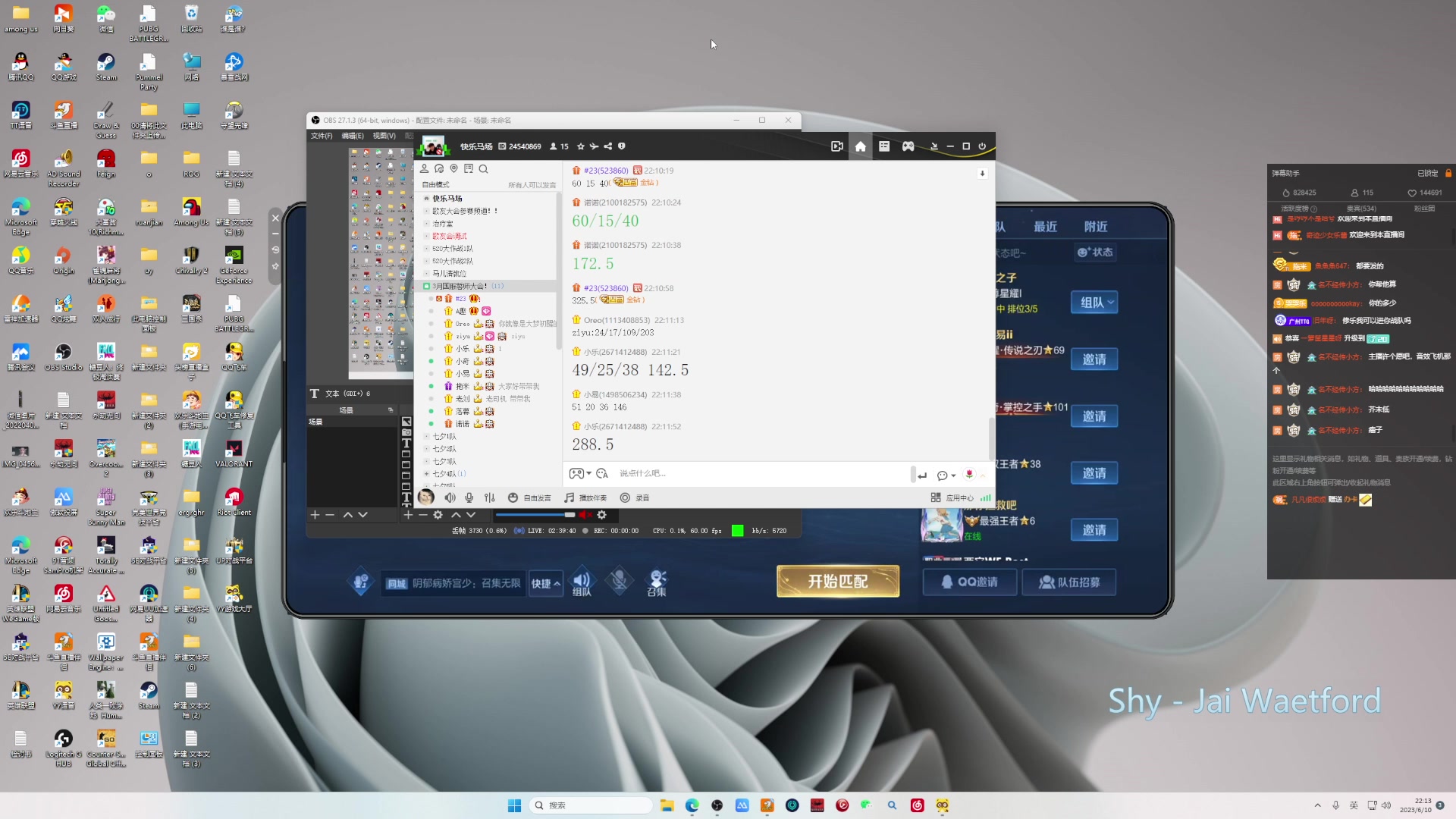Open 队伍招募 team recruitment
Screen dimensions: 1456x819
[1069, 582]
